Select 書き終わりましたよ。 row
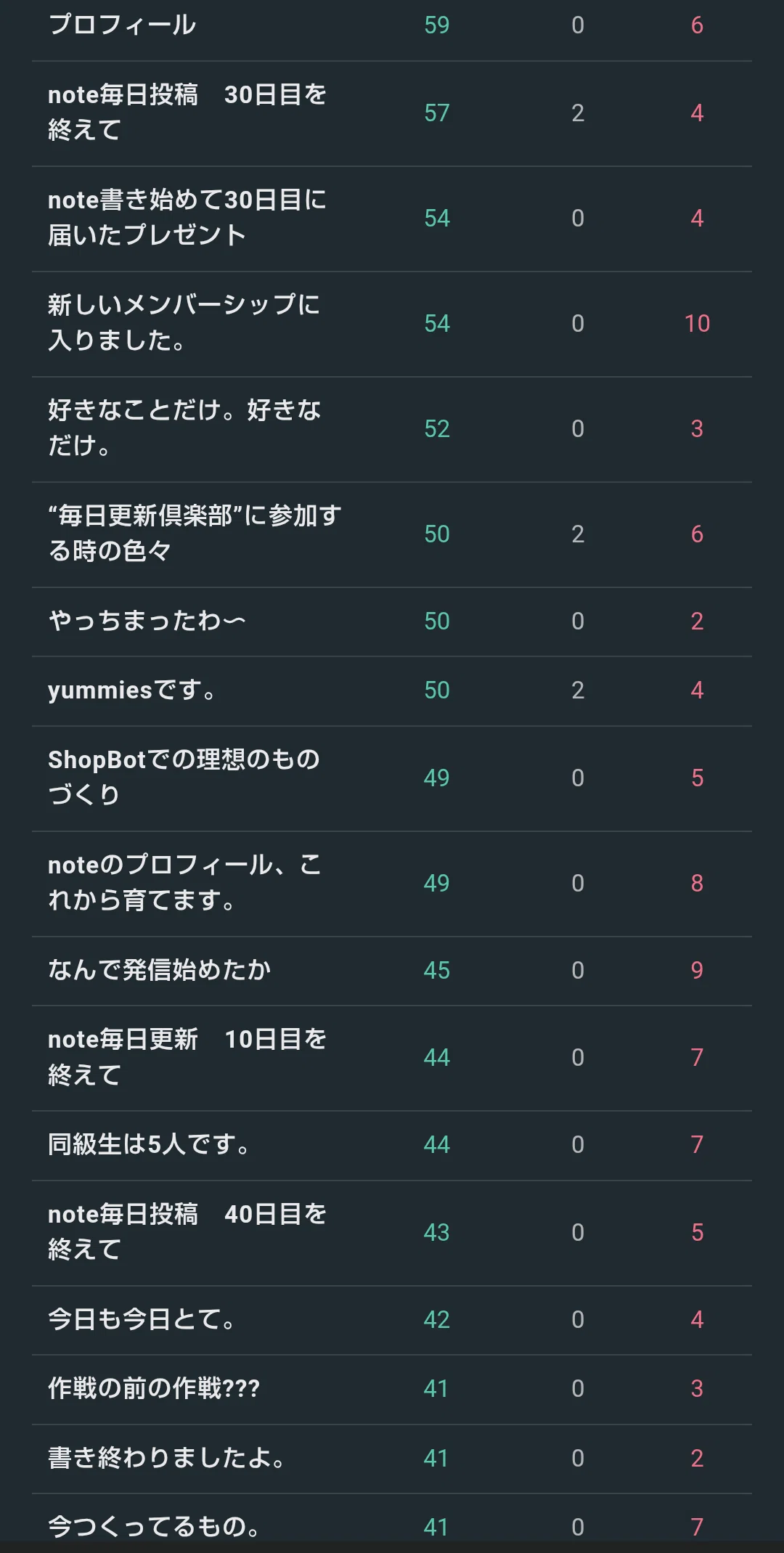The width and height of the screenshot is (784, 1553). pyautogui.click(x=392, y=1459)
